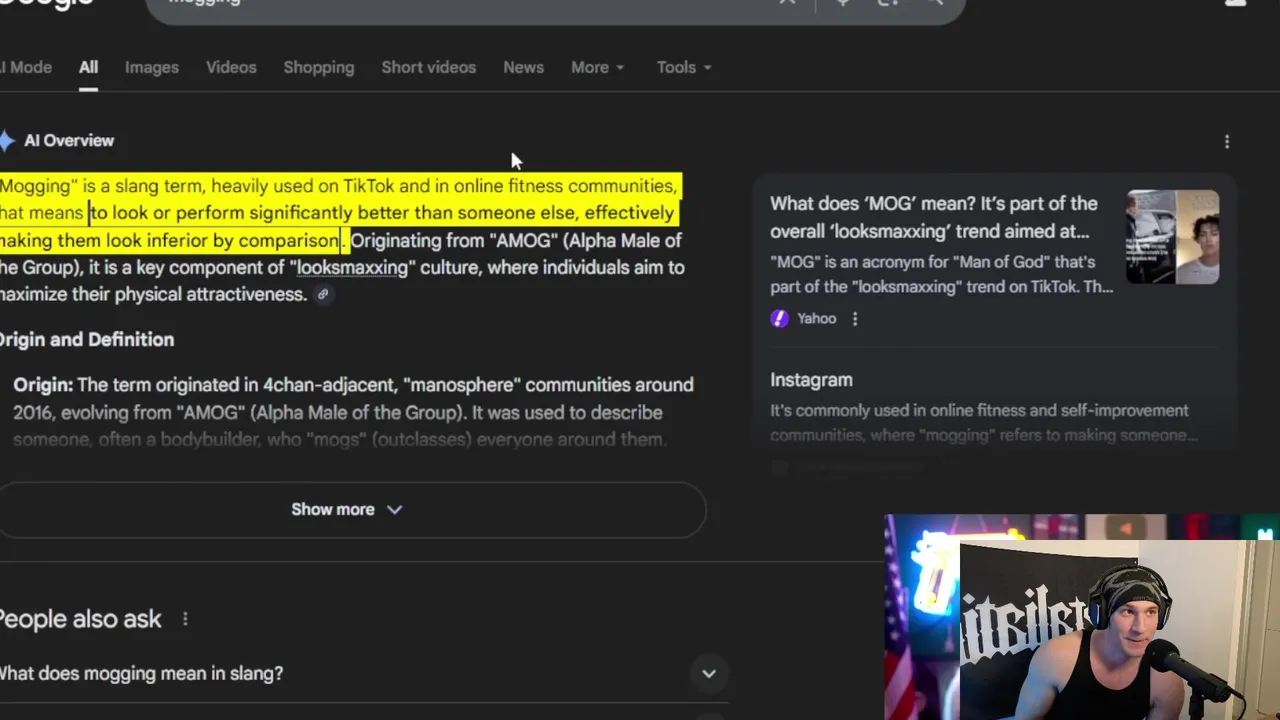The image size is (1280, 720).
Task: Open the Yahoo article thumbnail image
Action: point(1172,237)
